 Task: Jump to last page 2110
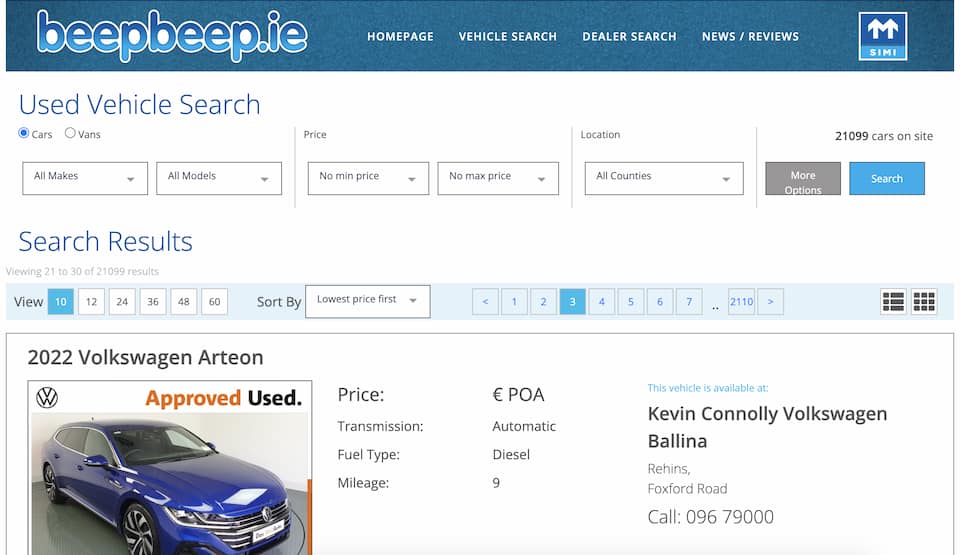[x=741, y=301]
